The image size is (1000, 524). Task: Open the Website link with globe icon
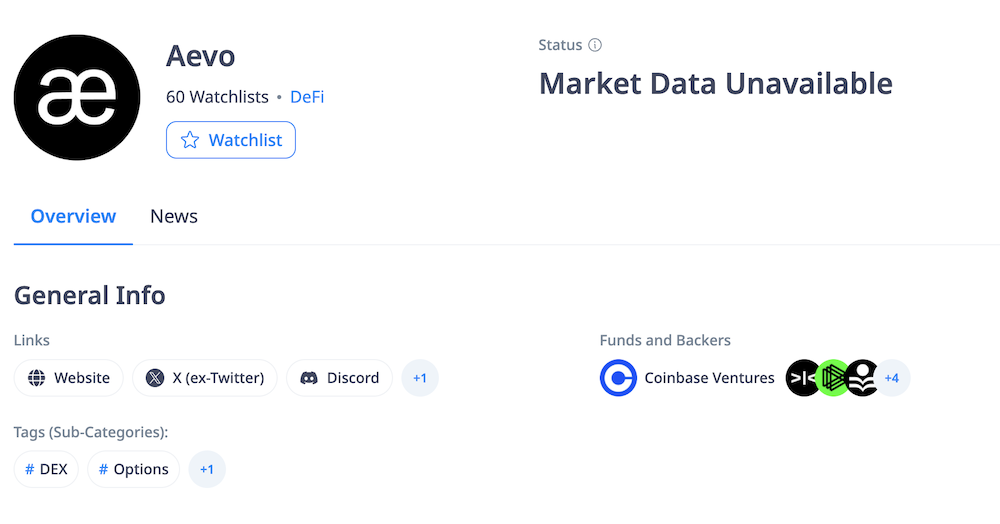(69, 378)
